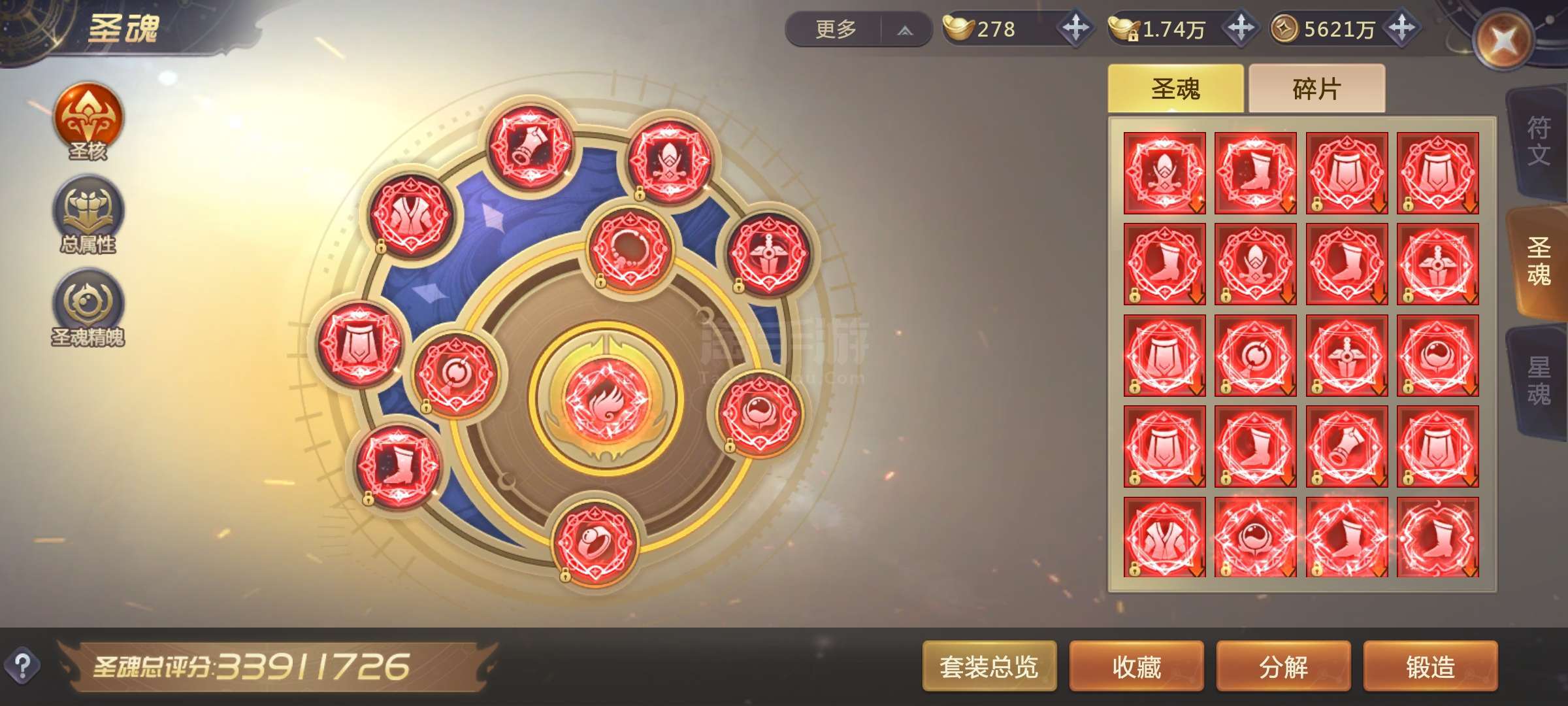Click the 锻造 button
Viewport: 1568px width, 706px height.
point(1430,667)
